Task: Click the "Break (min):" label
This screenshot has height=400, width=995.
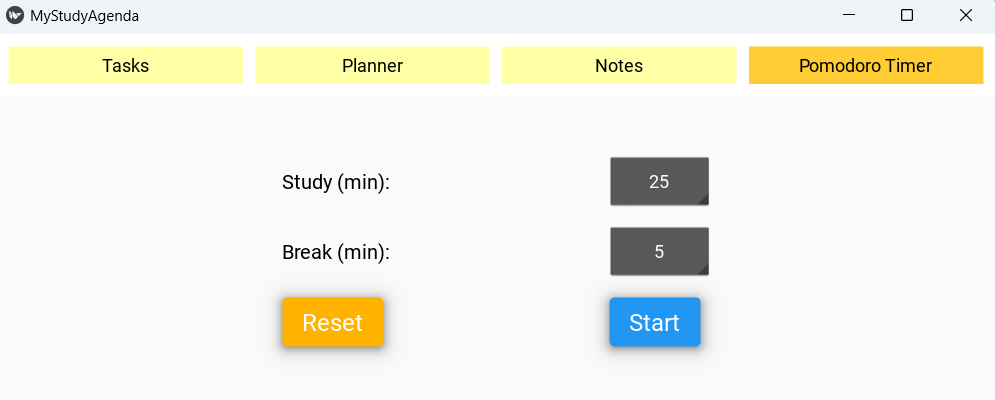Action: (x=336, y=253)
